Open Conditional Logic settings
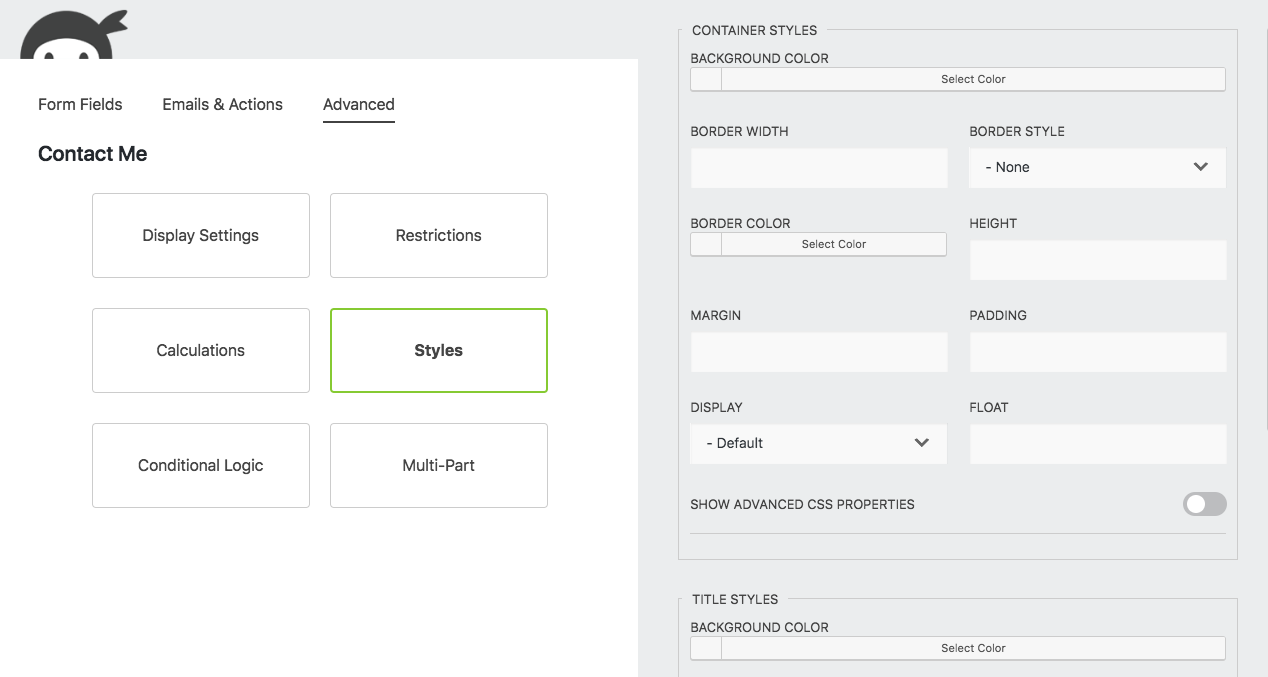 (x=200, y=465)
